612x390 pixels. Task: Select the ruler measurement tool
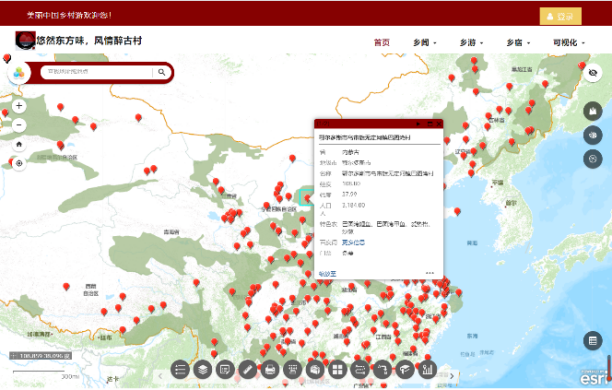247,369
